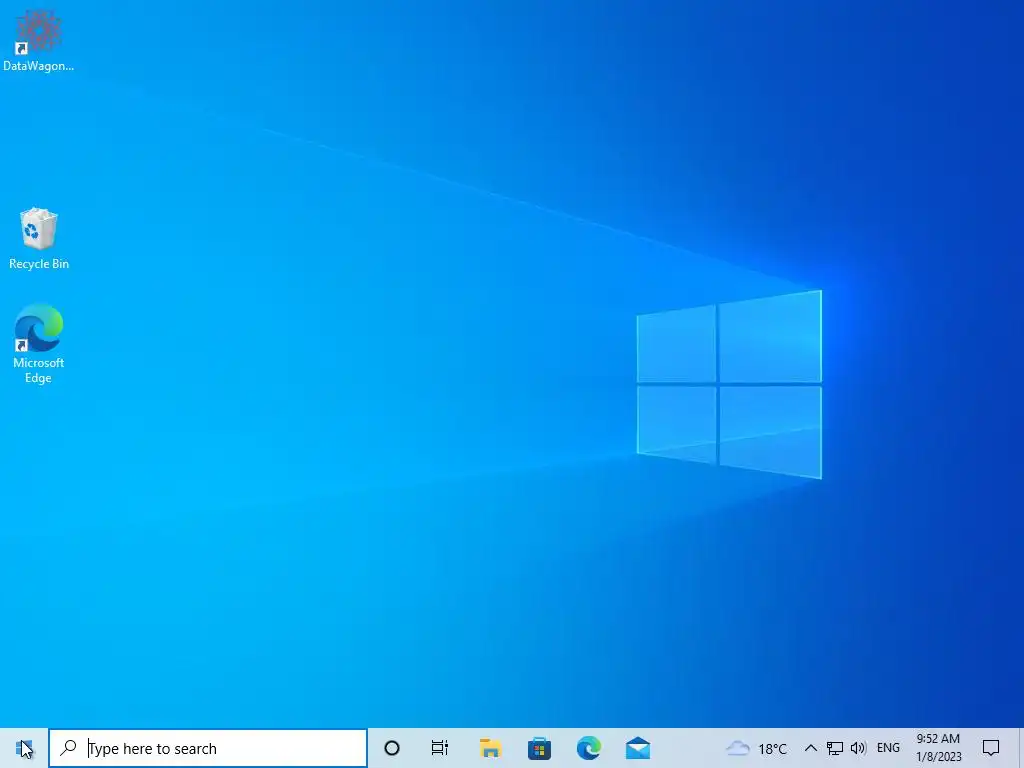Launch File Explorer from the taskbar
The image size is (1024, 768).
490,748
